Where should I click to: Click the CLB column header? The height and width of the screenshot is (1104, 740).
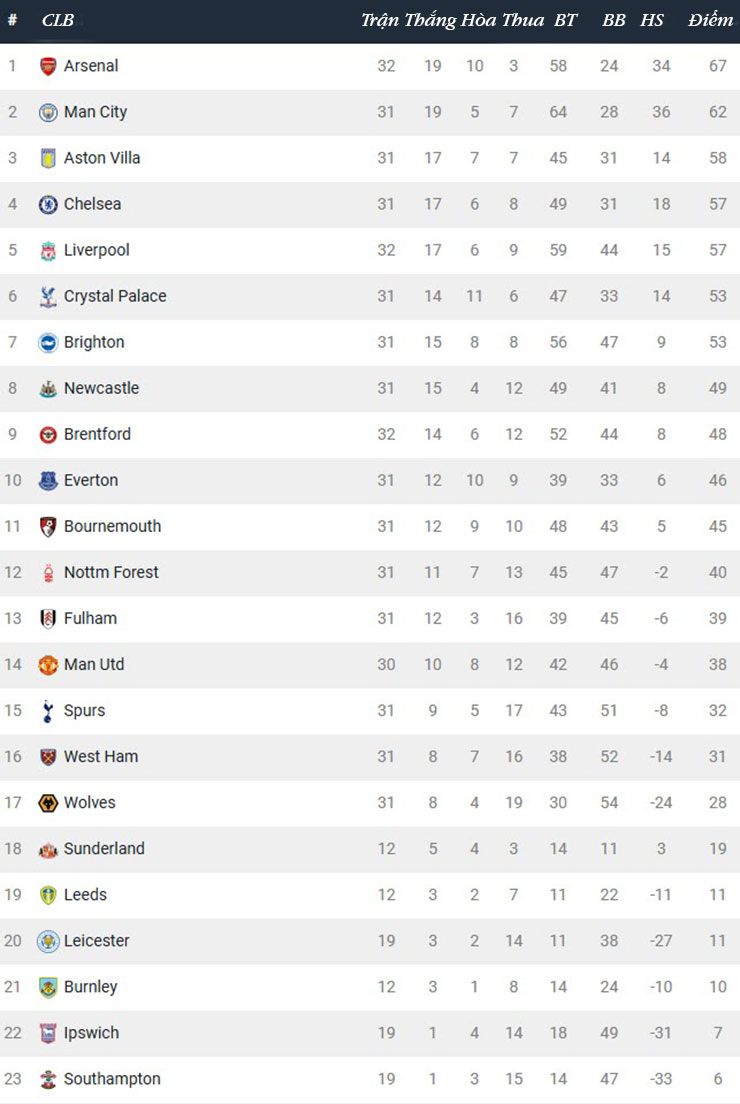click(58, 20)
